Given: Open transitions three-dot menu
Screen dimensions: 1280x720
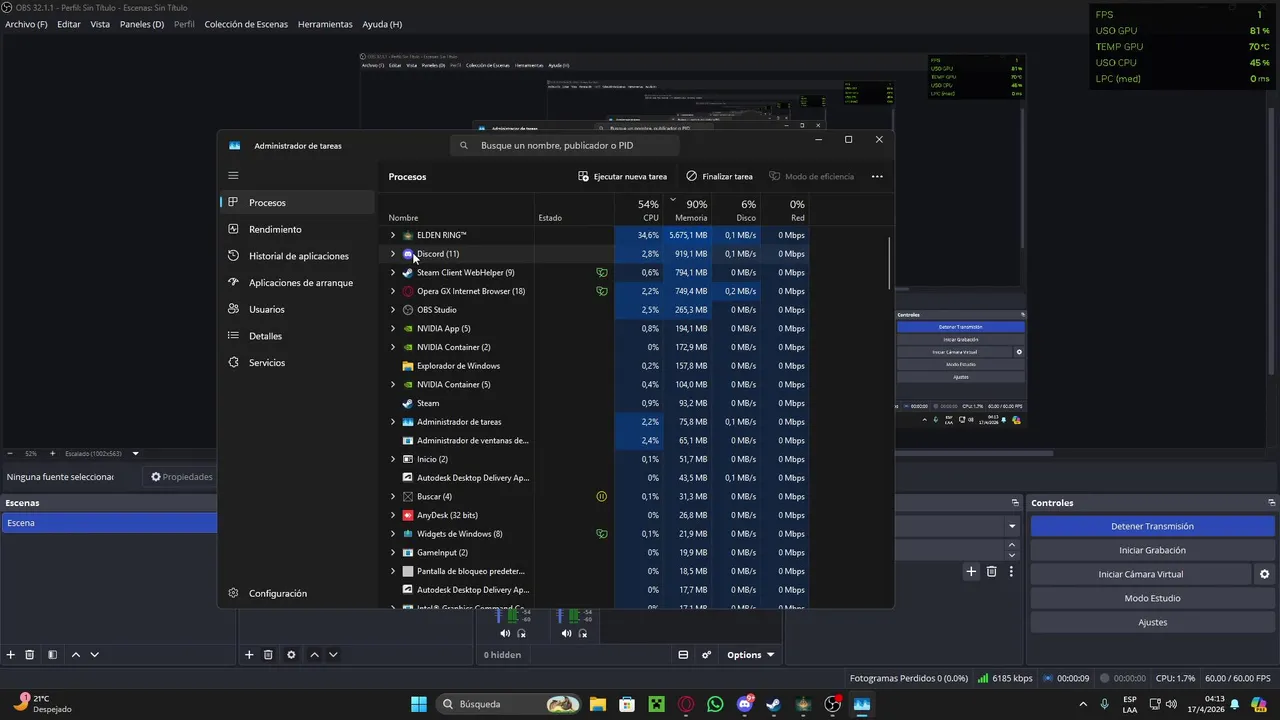Looking at the screenshot, I should coord(1011,571).
